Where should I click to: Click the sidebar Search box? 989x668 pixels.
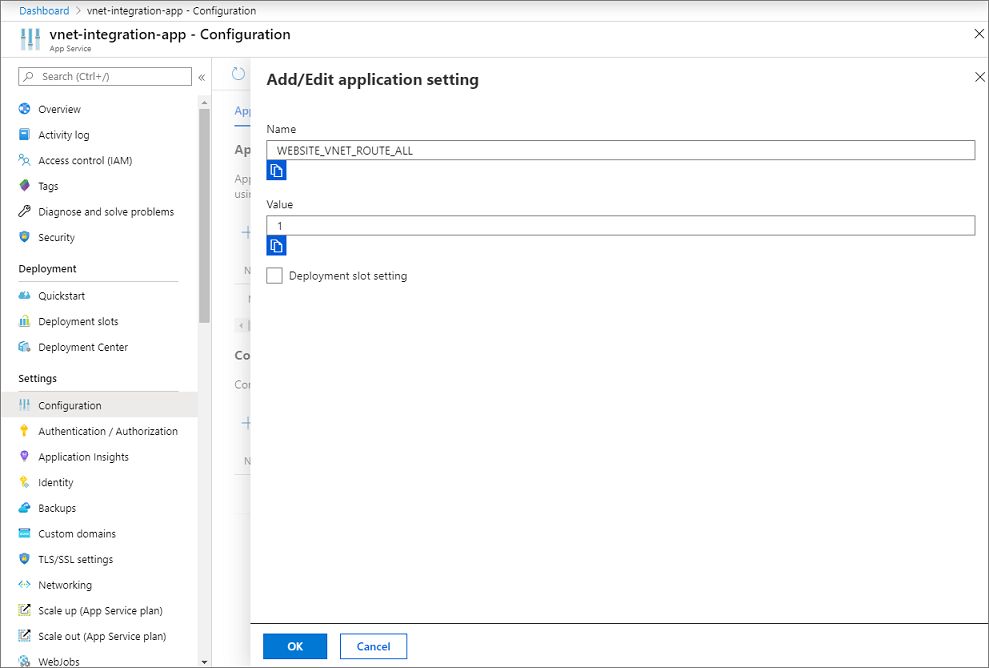(105, 76)
